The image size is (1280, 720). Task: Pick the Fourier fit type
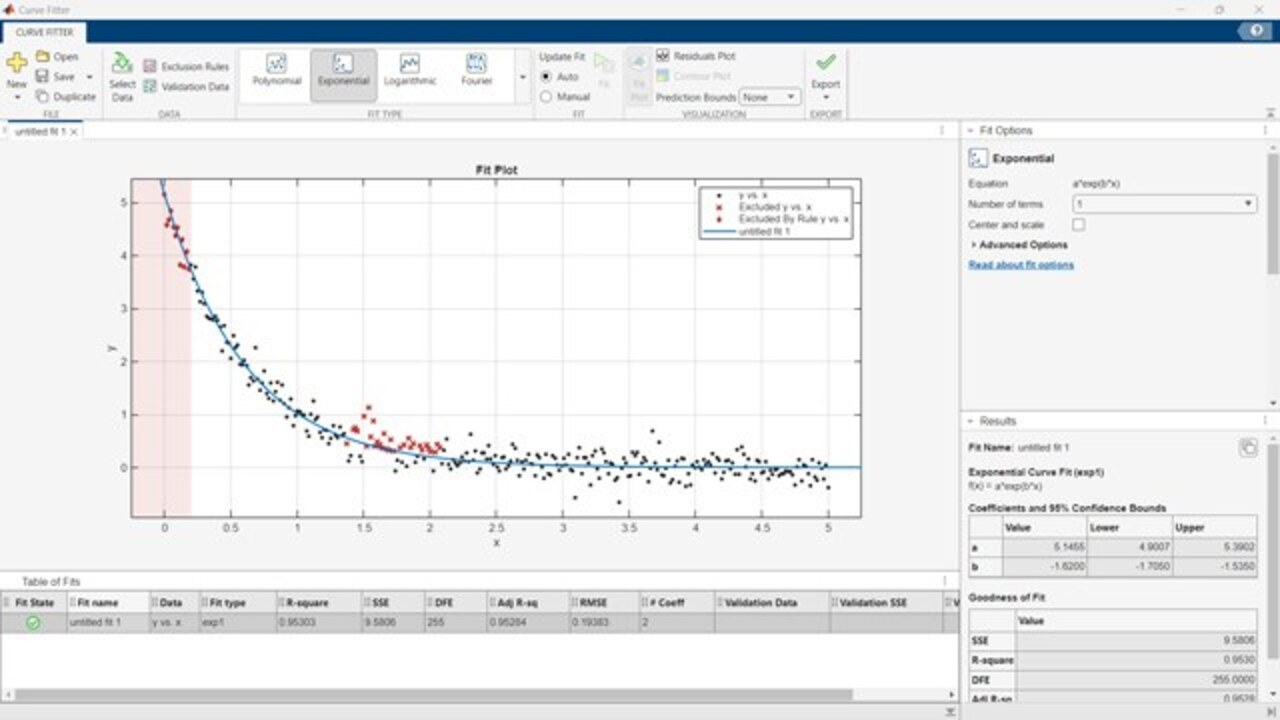click(x=477, y=70)
